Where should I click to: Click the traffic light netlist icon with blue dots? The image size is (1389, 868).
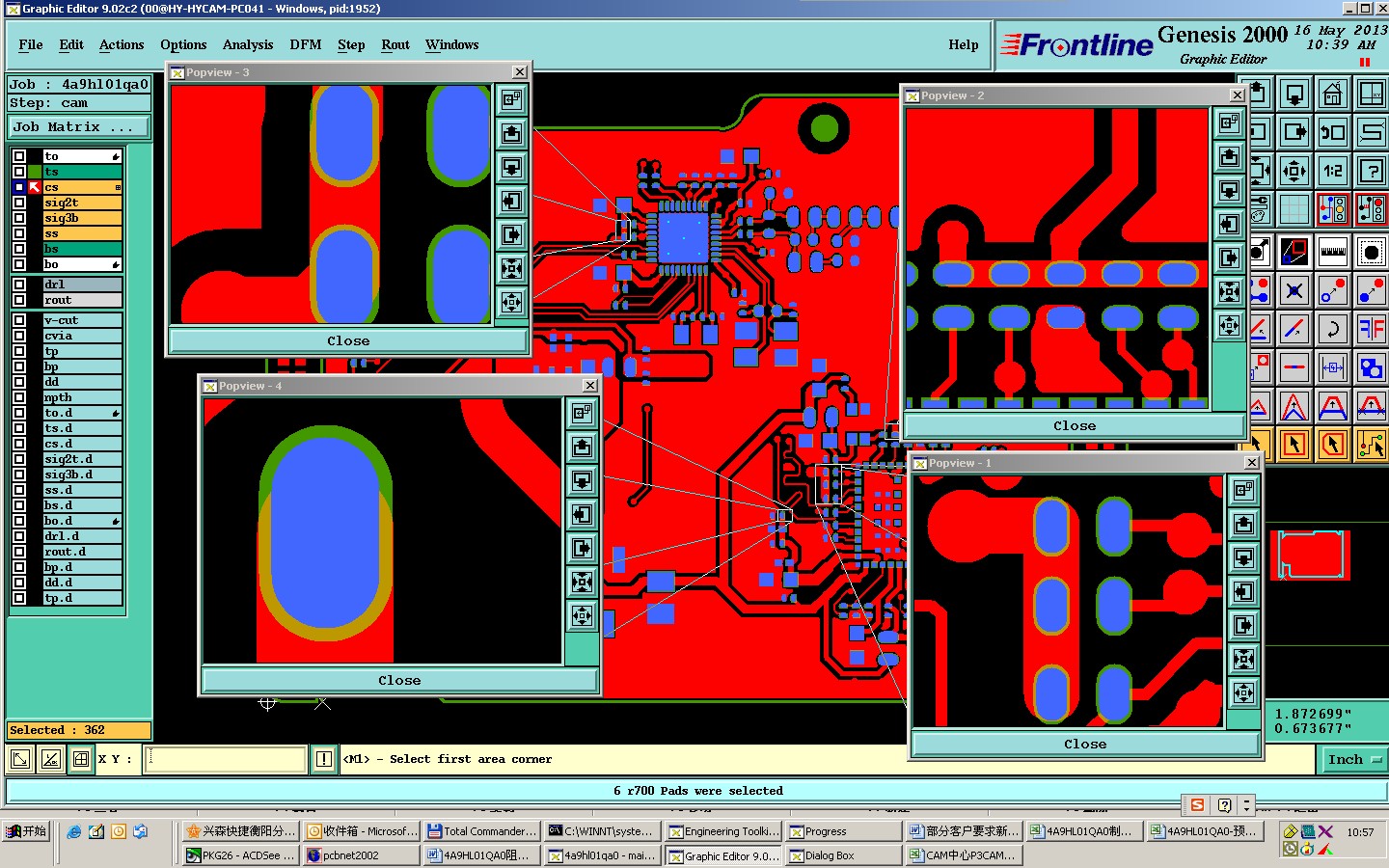click(1332, 208)
